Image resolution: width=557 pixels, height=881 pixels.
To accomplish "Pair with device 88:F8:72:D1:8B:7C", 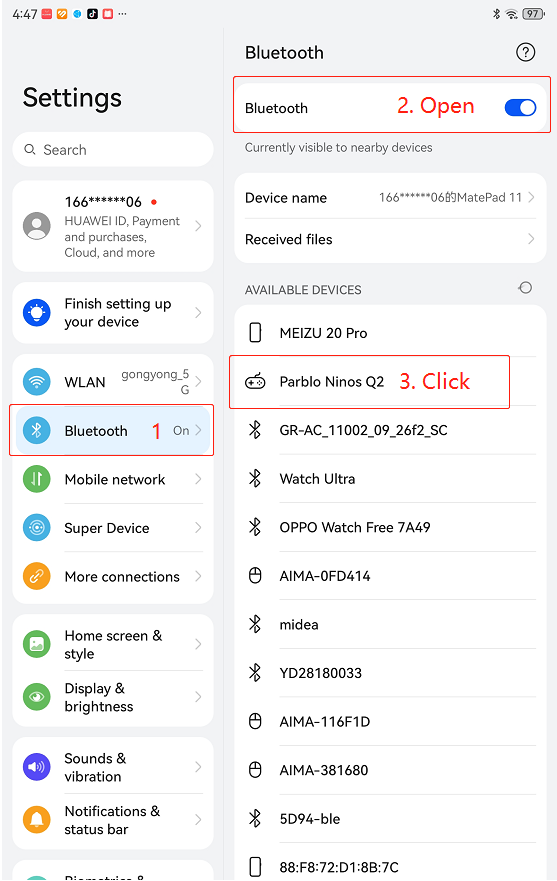I will tap(390, 867).
